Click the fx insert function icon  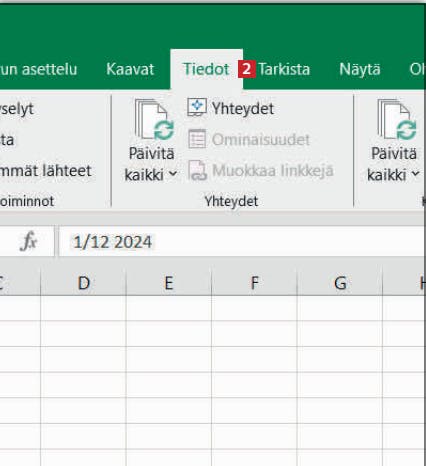[28, 241]
